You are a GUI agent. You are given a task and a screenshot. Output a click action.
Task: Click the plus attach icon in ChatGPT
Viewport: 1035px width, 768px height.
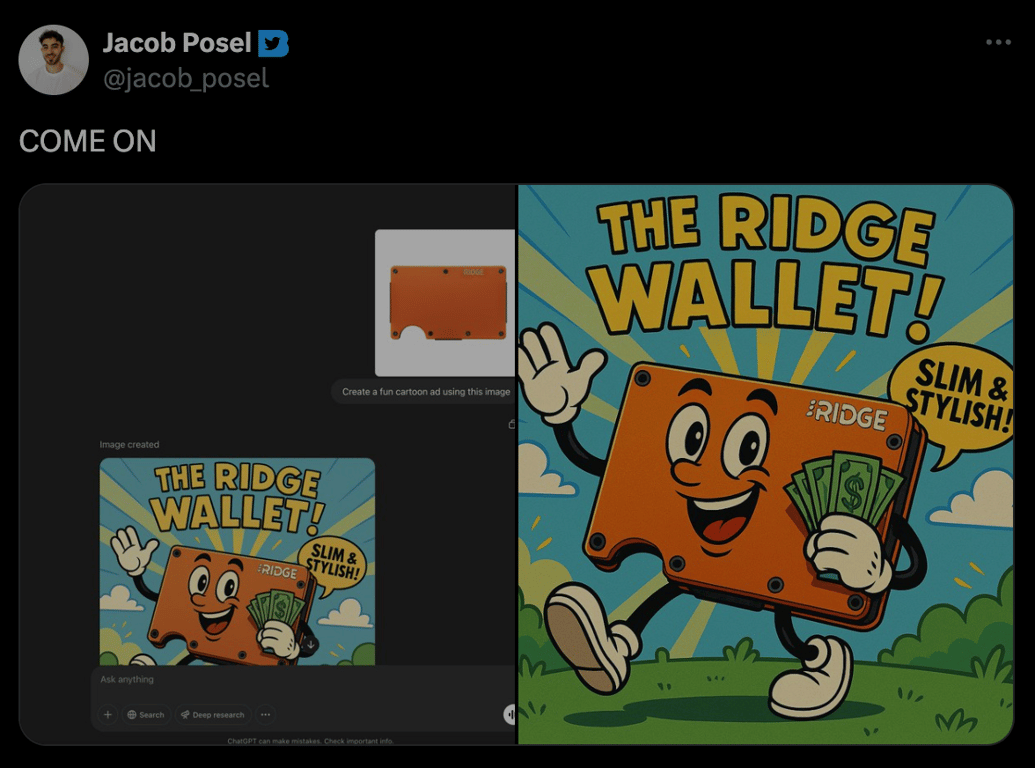(x=108, y=714)
